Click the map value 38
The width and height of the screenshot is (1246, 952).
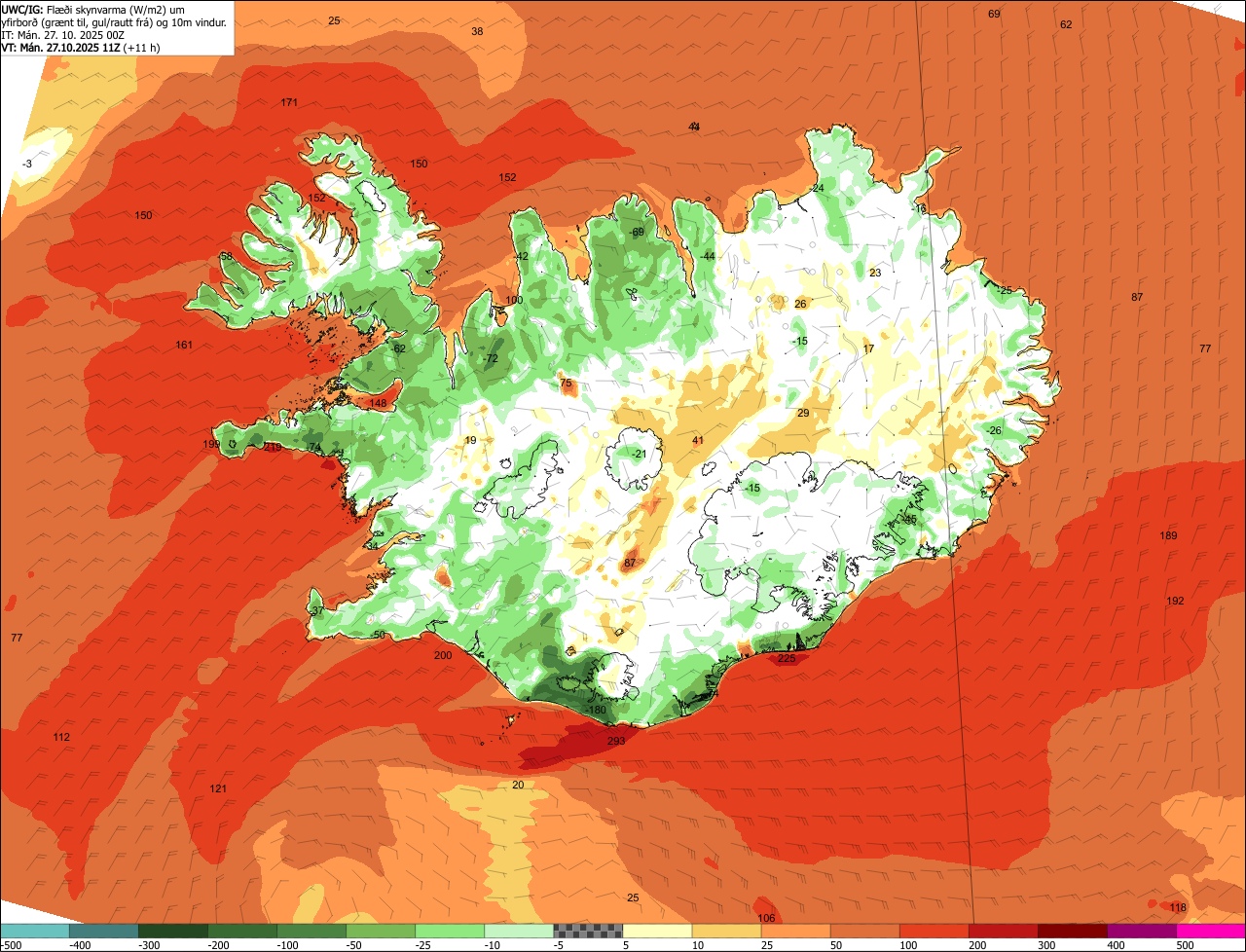(477, 31)
